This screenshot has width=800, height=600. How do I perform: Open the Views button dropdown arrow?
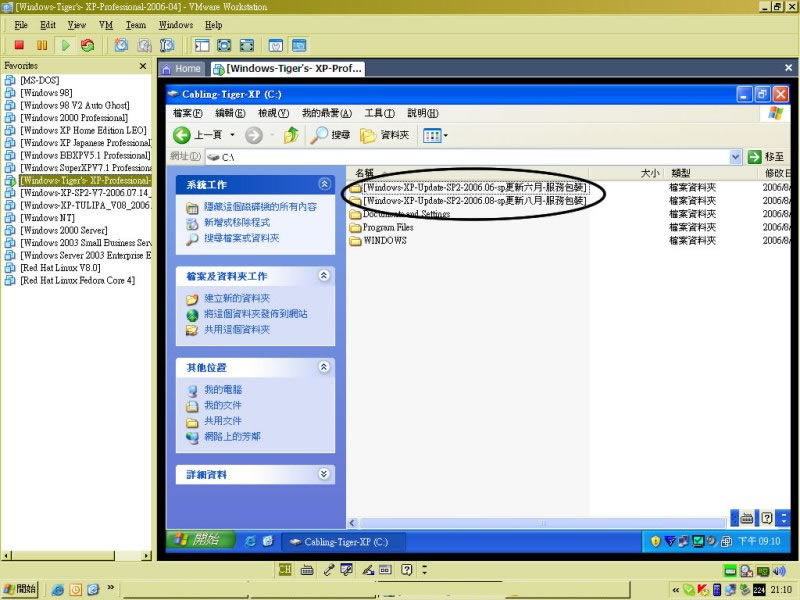click(x=445, y=136)
